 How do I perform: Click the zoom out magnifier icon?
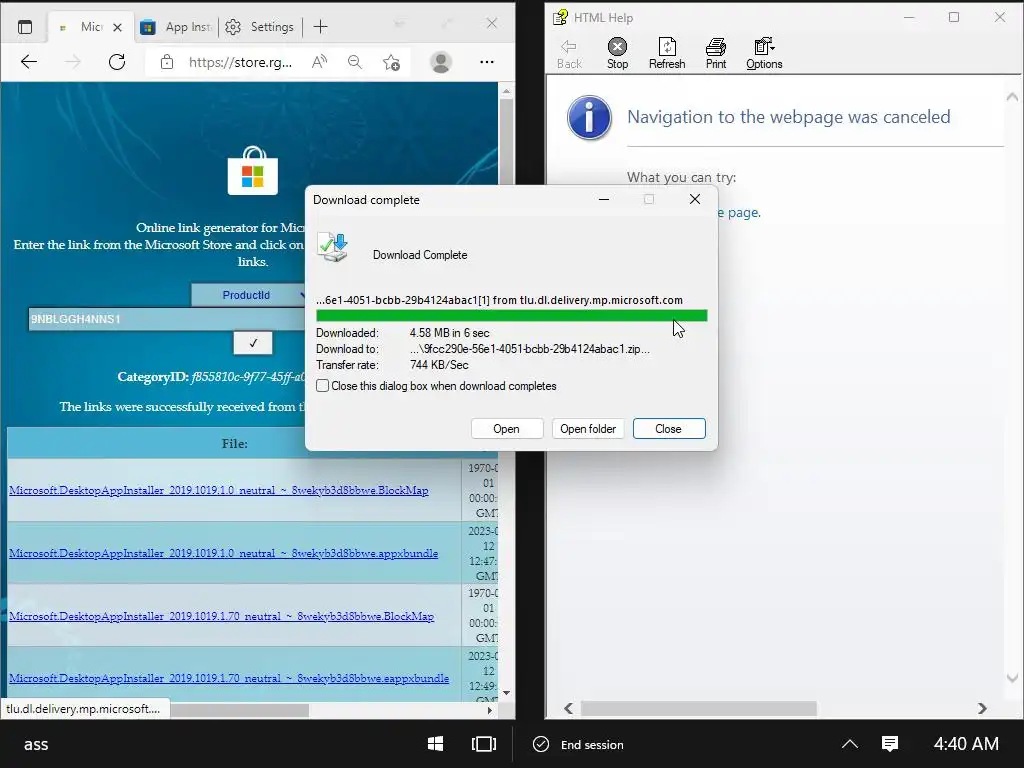[x=355, y=62]
